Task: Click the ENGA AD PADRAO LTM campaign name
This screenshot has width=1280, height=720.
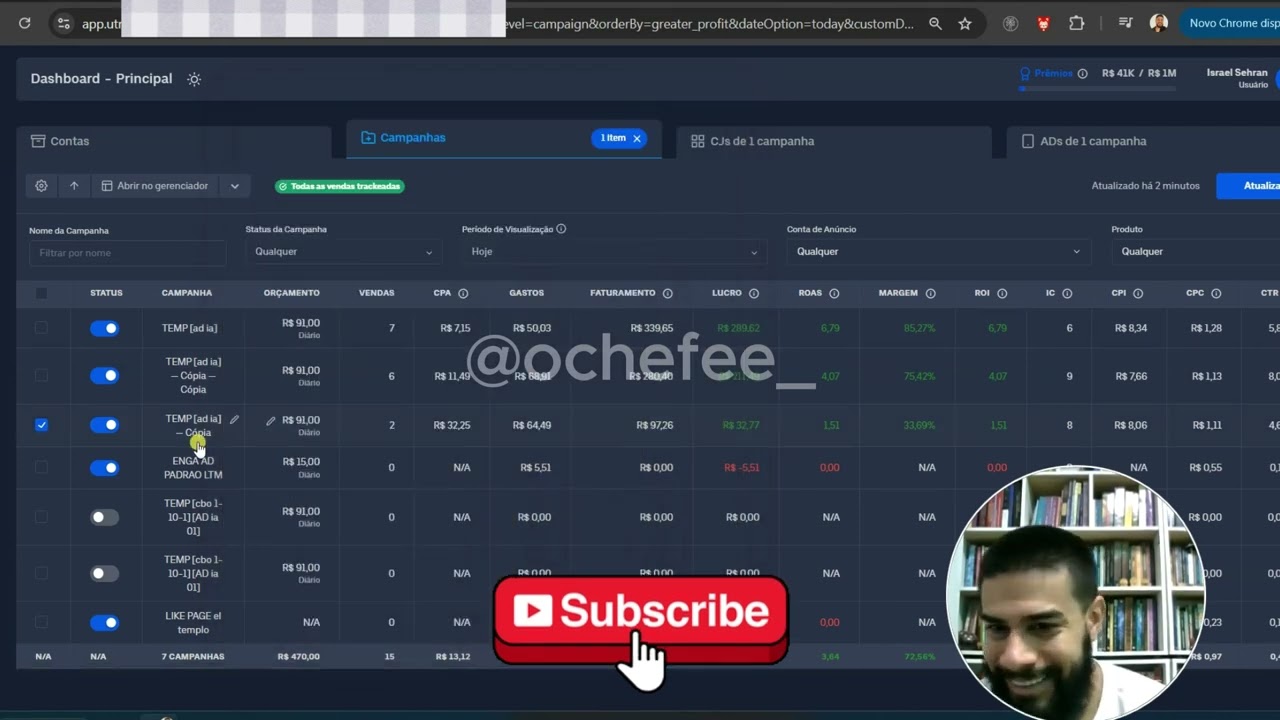Action: (x=193, y=468)
